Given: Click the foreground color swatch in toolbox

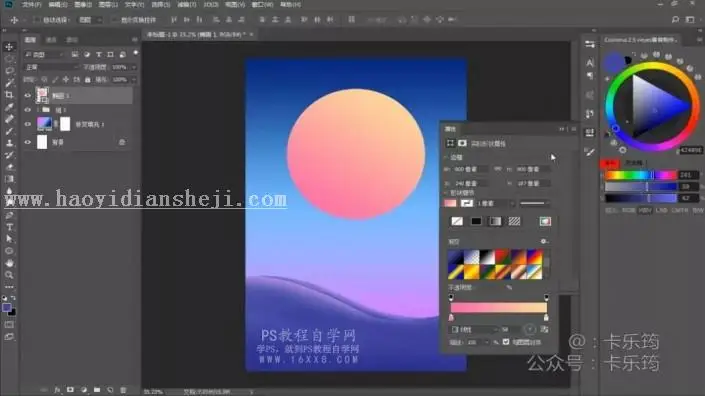Looking at the screenshot, I should 7,308.
